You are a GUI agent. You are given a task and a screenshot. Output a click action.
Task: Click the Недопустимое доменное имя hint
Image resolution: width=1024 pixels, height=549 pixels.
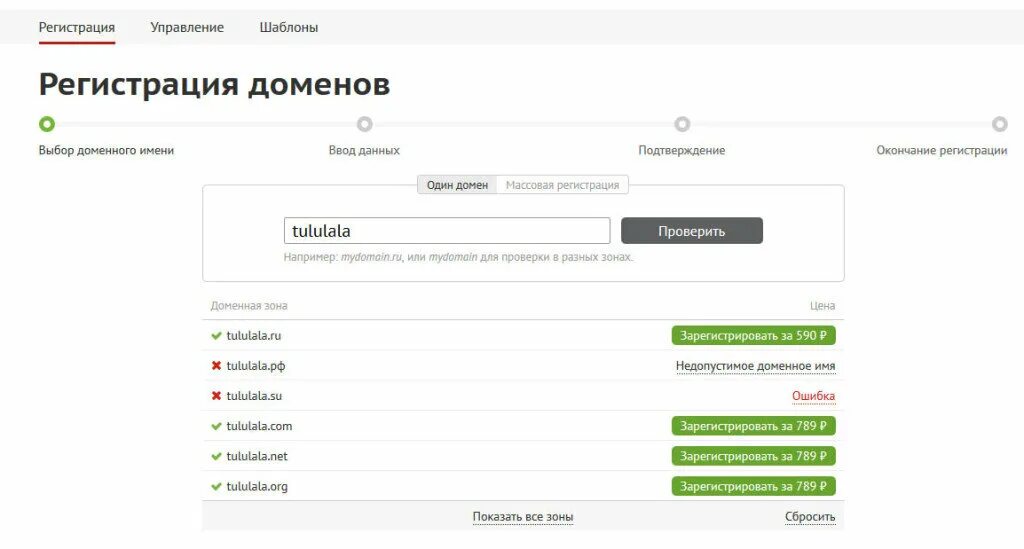(x=756, y=366)
